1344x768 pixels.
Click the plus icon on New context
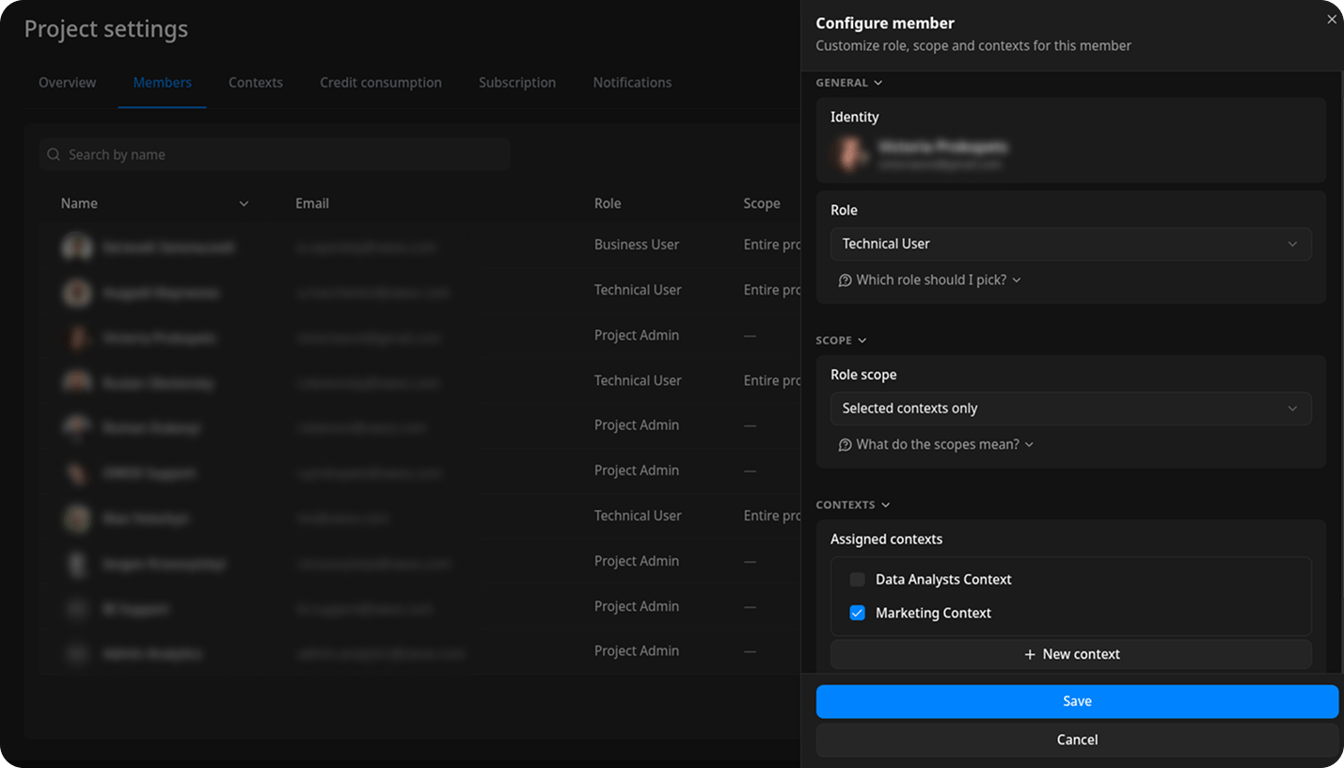pyautogui.click(x=1030, y=654)
